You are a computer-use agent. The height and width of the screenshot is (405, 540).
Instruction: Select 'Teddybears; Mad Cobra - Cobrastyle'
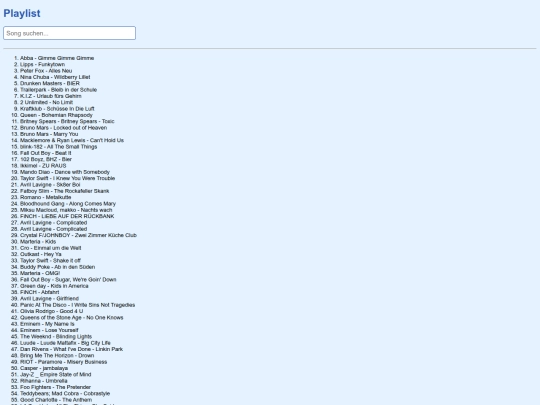[65, 393]
